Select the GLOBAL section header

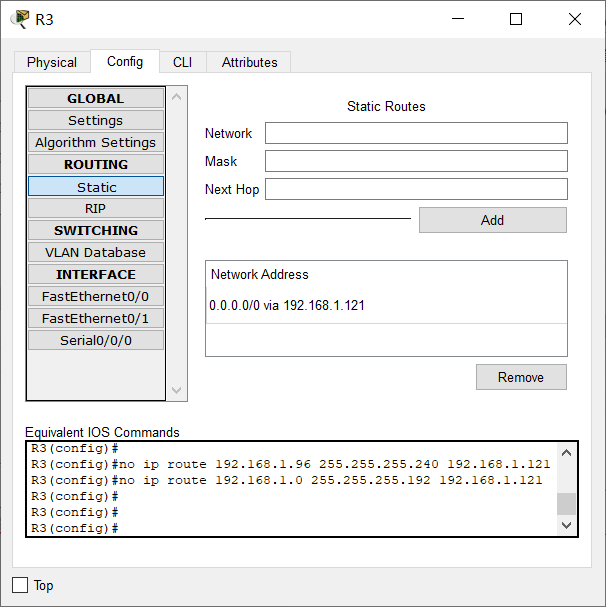point(96,98)
